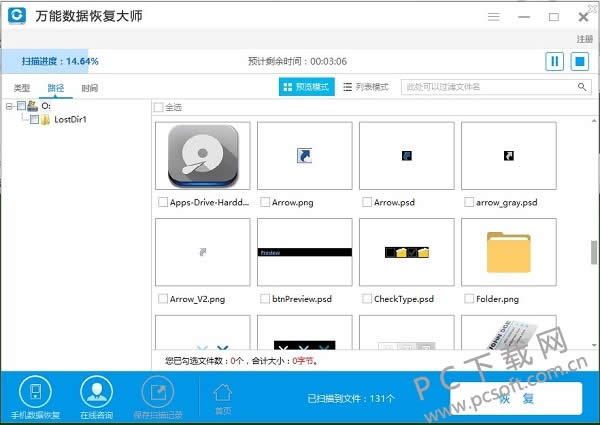Open the Folder.png thumbnail
Screen dimensions: 600x425
509,252
